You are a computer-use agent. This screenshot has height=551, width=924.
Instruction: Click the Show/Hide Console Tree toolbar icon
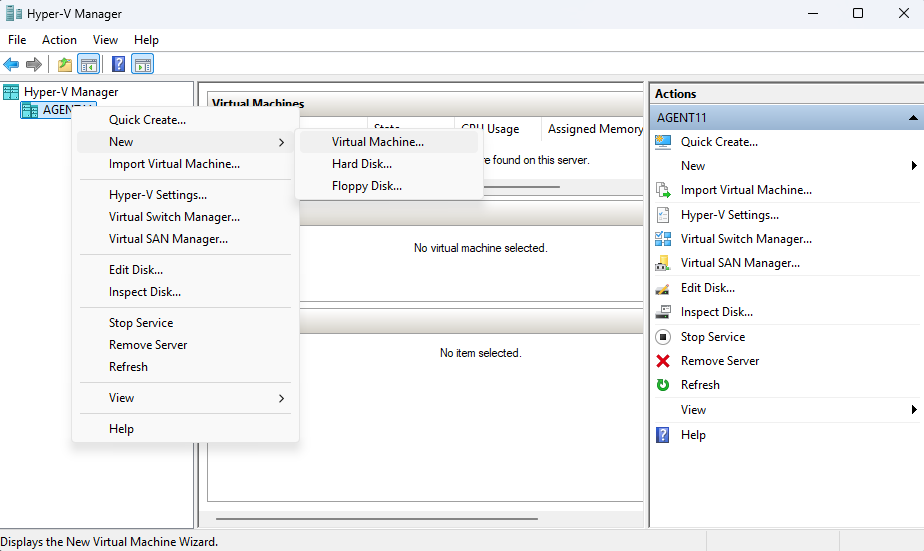[89, 65]
